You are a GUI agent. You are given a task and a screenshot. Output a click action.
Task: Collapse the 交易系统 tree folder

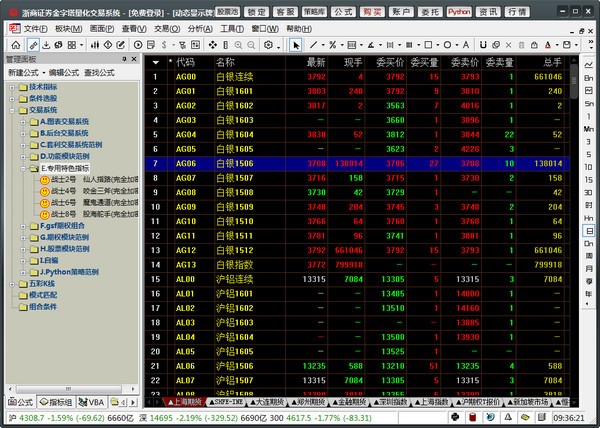[11, 110]
